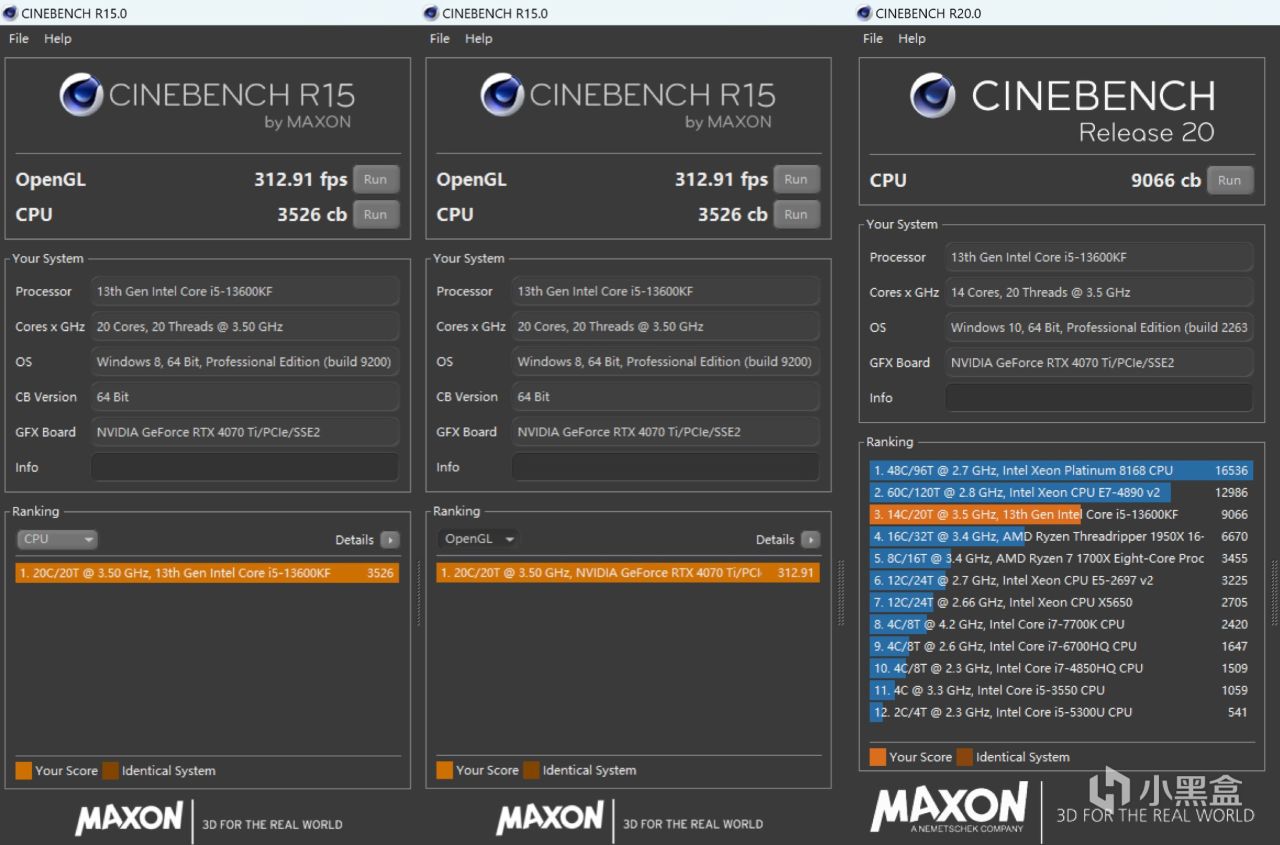Click Identical System brown swatch in R20 window
Screen dimensions: 1280x845
click(x=964, y=757)
